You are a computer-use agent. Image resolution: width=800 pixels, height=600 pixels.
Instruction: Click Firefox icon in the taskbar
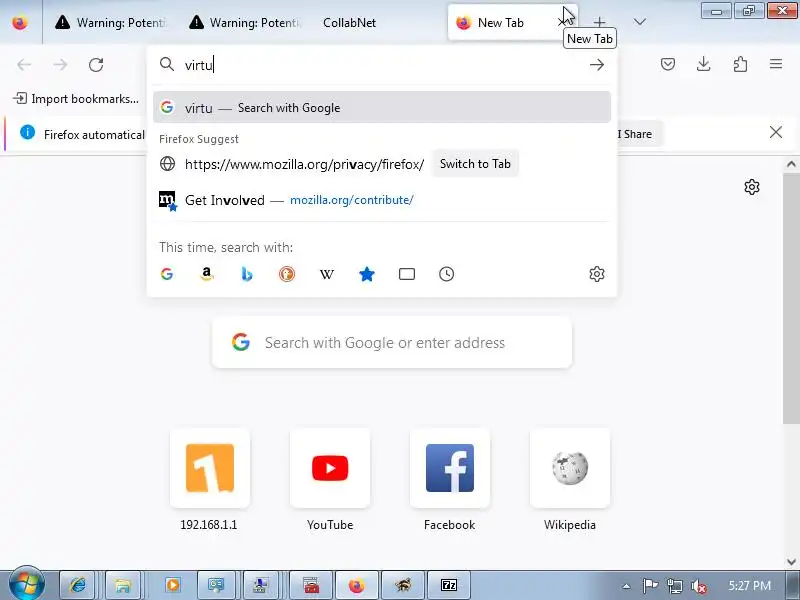tap(357, 585)
